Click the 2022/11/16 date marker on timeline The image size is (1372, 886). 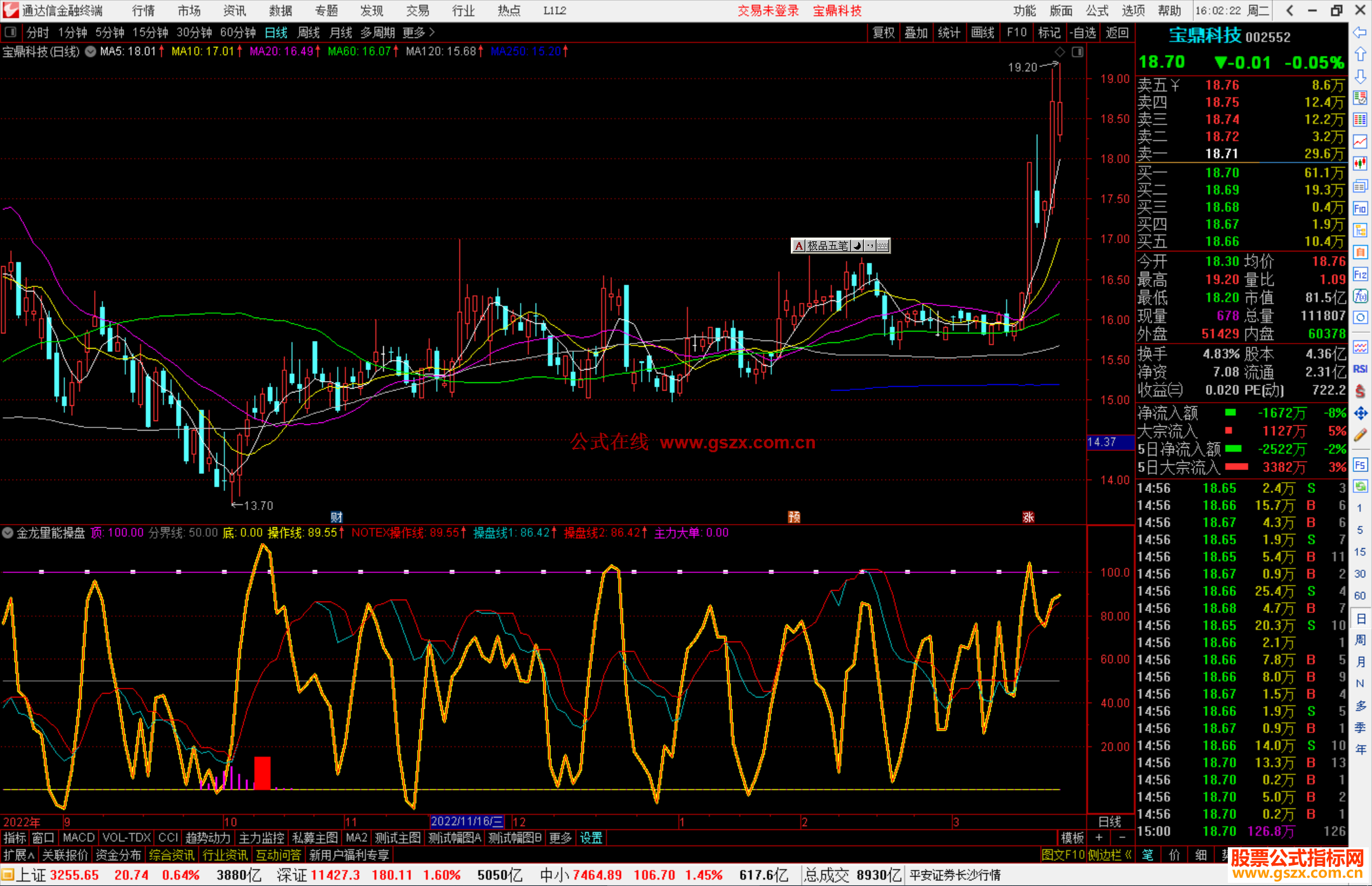click(x=466, y=822)
